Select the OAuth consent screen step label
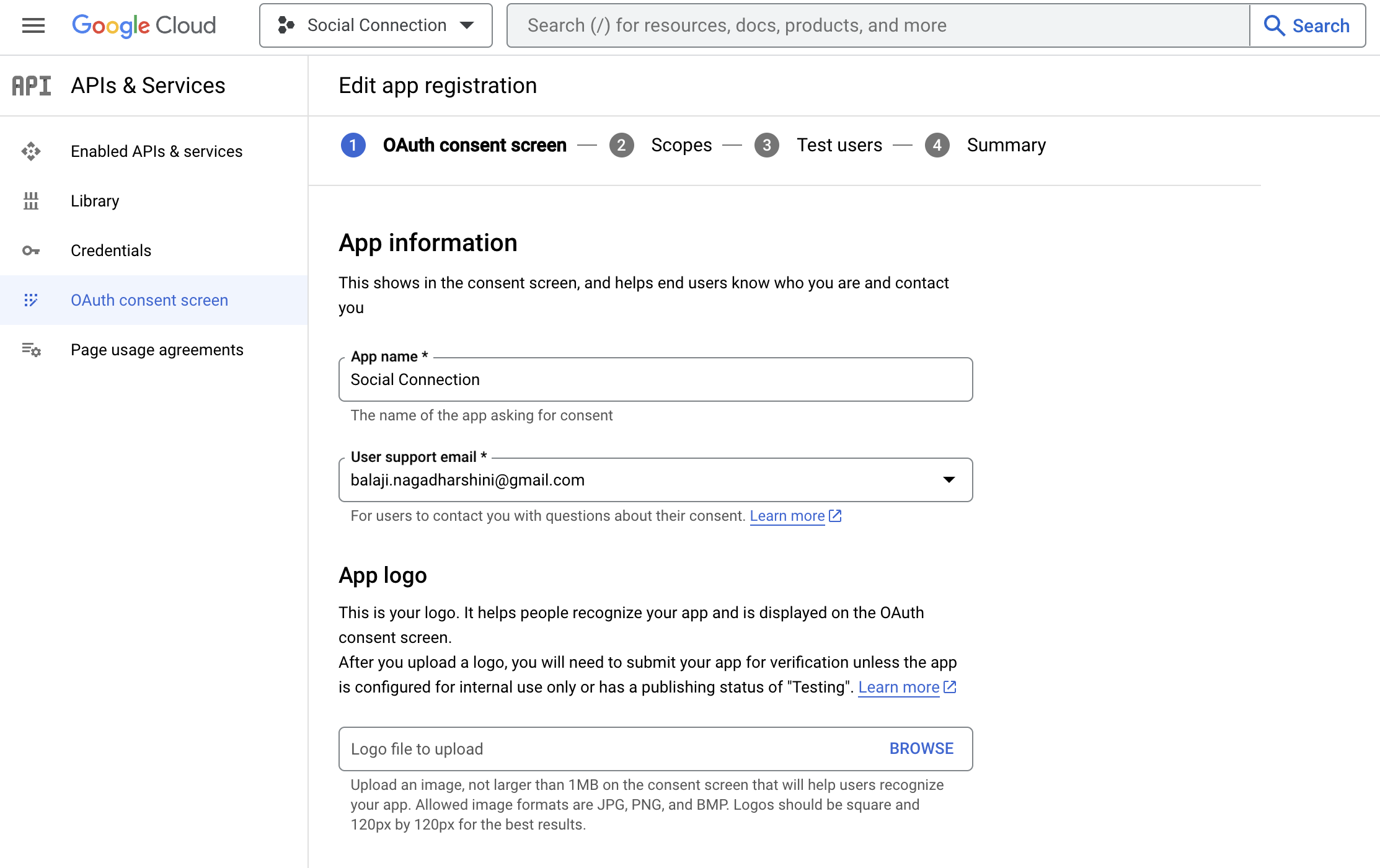Viewport: 1380px width, 868px height. pos(475,145)
